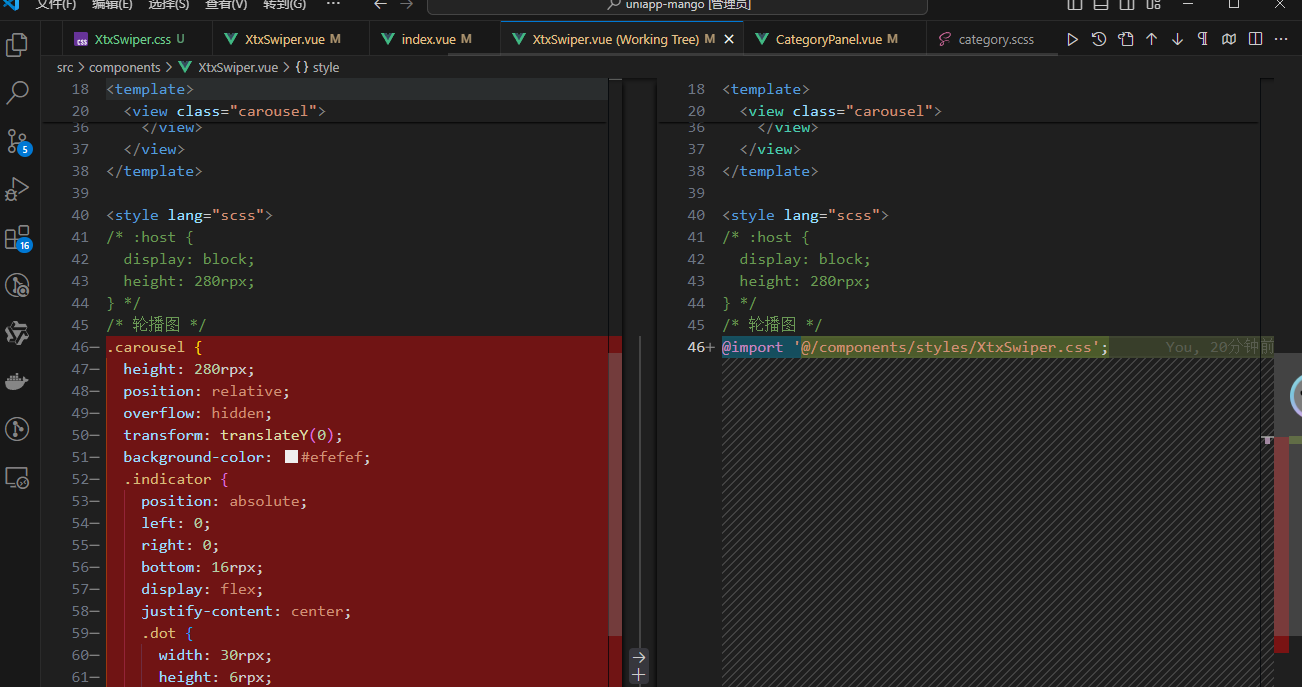The height and width of the screenshot is (687, 1302).
Task: Click the @import XtxSwiper.css line
Action: [x=915, y=347]
